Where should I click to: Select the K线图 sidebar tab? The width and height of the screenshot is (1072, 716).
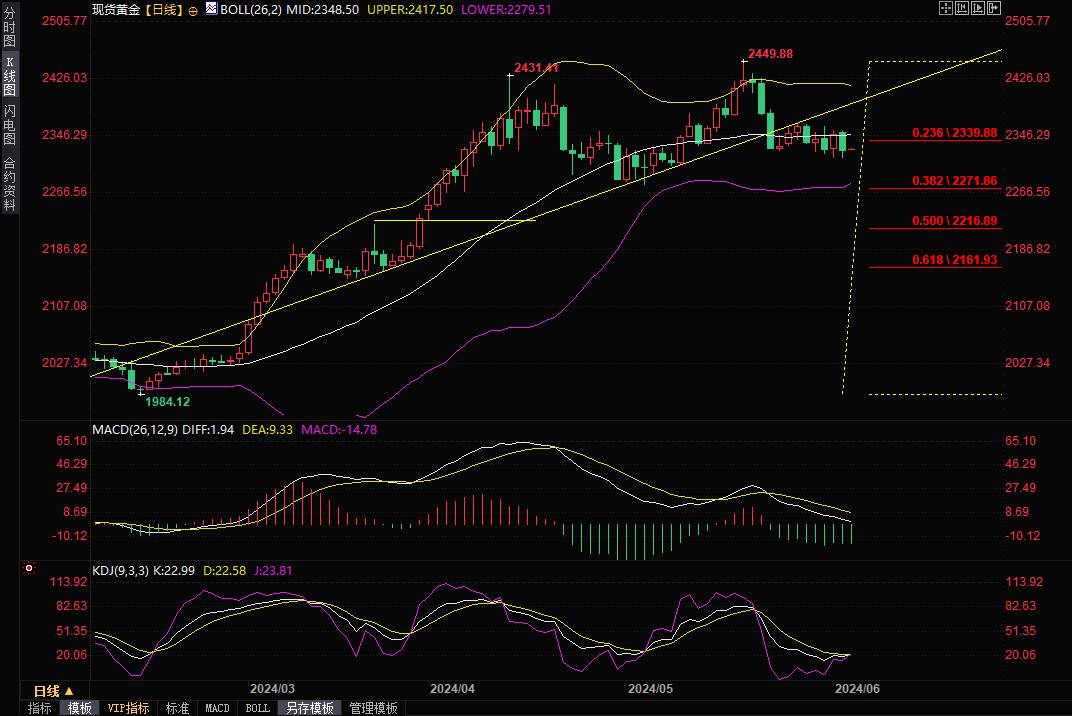[x=10, y=76]
